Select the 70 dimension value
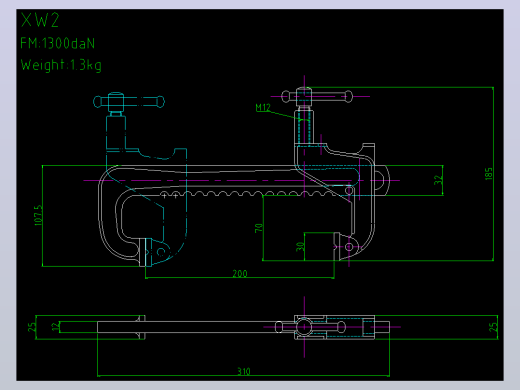This screenshot has width=520, height=390. tap(259, 228)
